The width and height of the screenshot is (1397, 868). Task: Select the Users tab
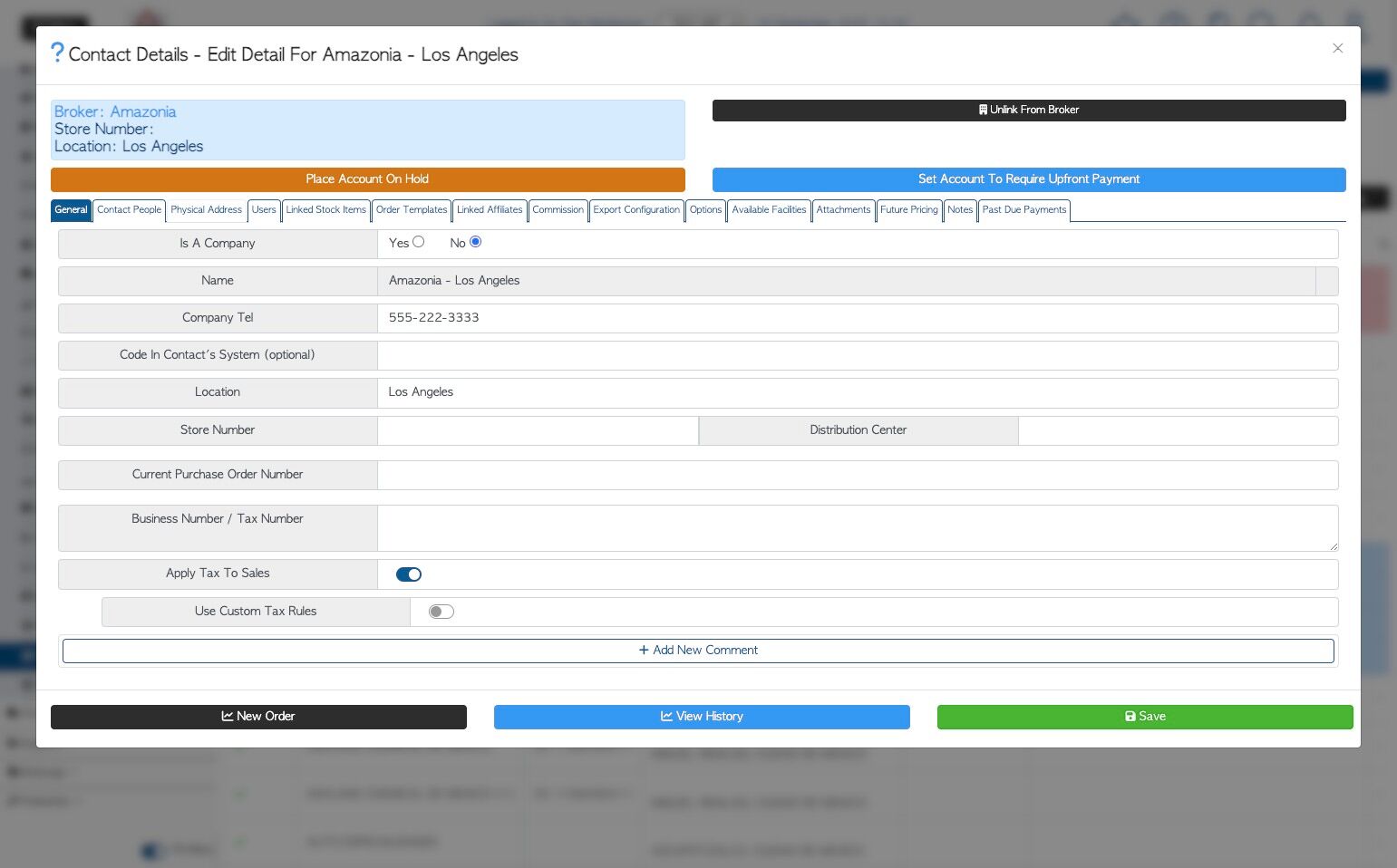pyautogui.click(x=264, y=210)
